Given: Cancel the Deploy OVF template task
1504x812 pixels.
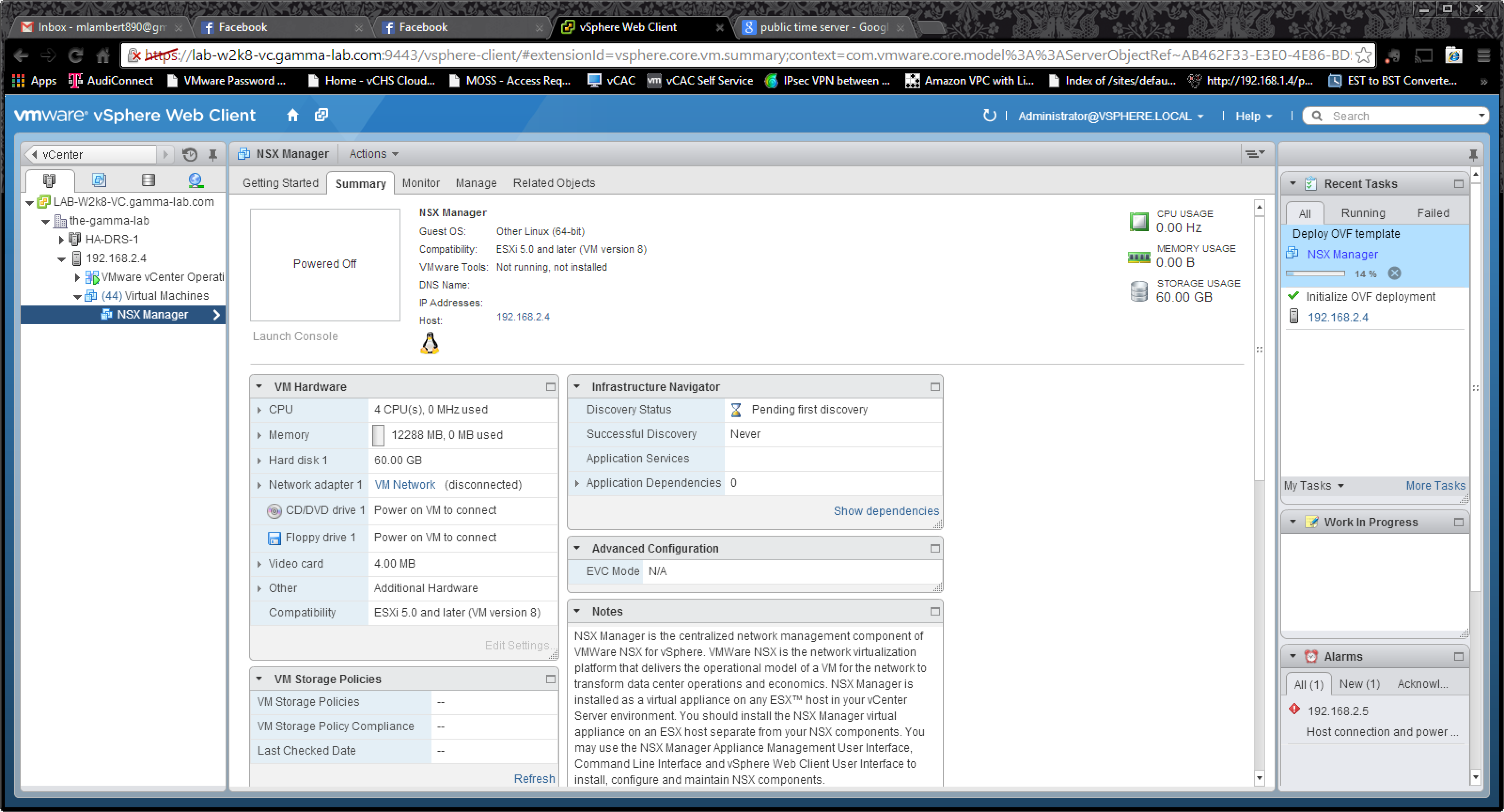Looking at the screenshot, I should (x=1394, y=273).
